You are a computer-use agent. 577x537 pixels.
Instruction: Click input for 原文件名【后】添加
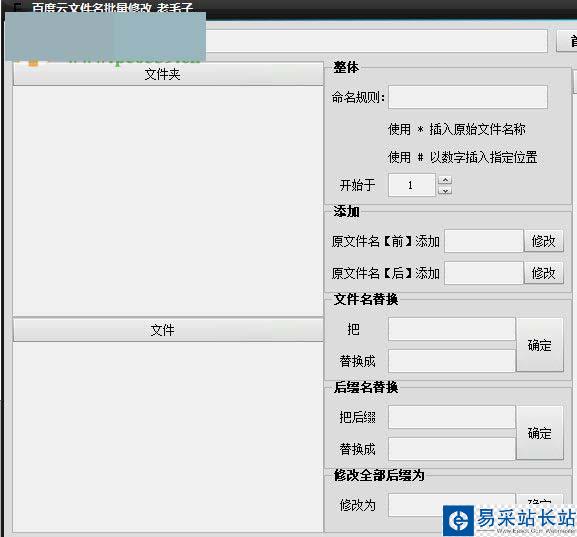coord(484,273)
